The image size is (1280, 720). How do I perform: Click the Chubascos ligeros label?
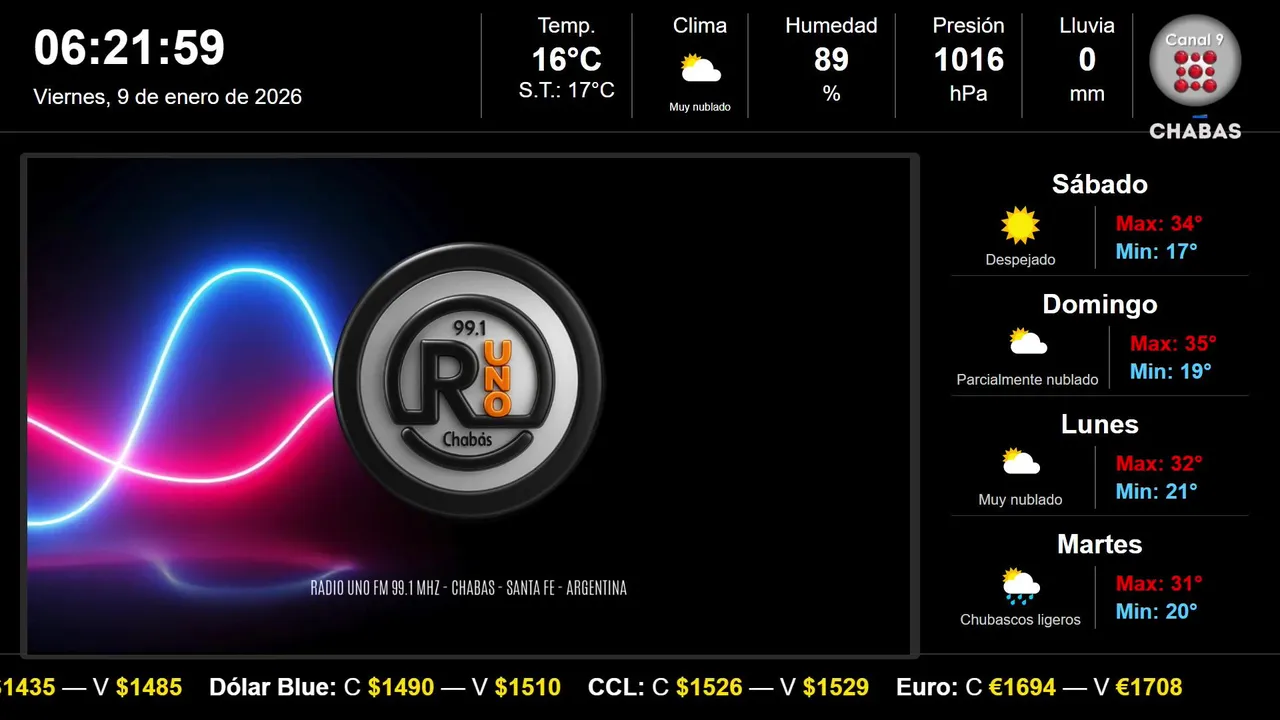pyautogui.click(x=1020, y=620)
